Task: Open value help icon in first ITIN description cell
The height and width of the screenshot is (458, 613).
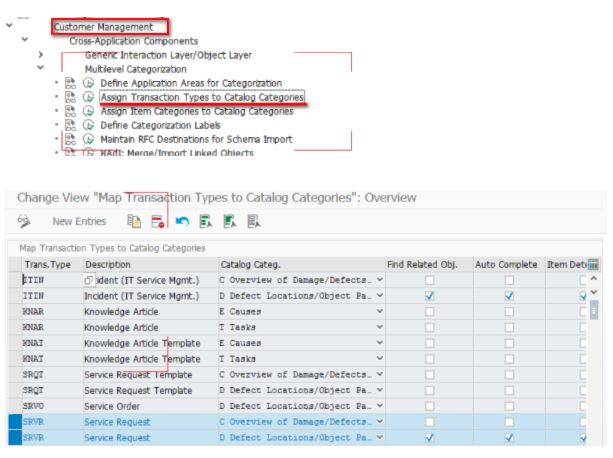Action: (89, 280)
